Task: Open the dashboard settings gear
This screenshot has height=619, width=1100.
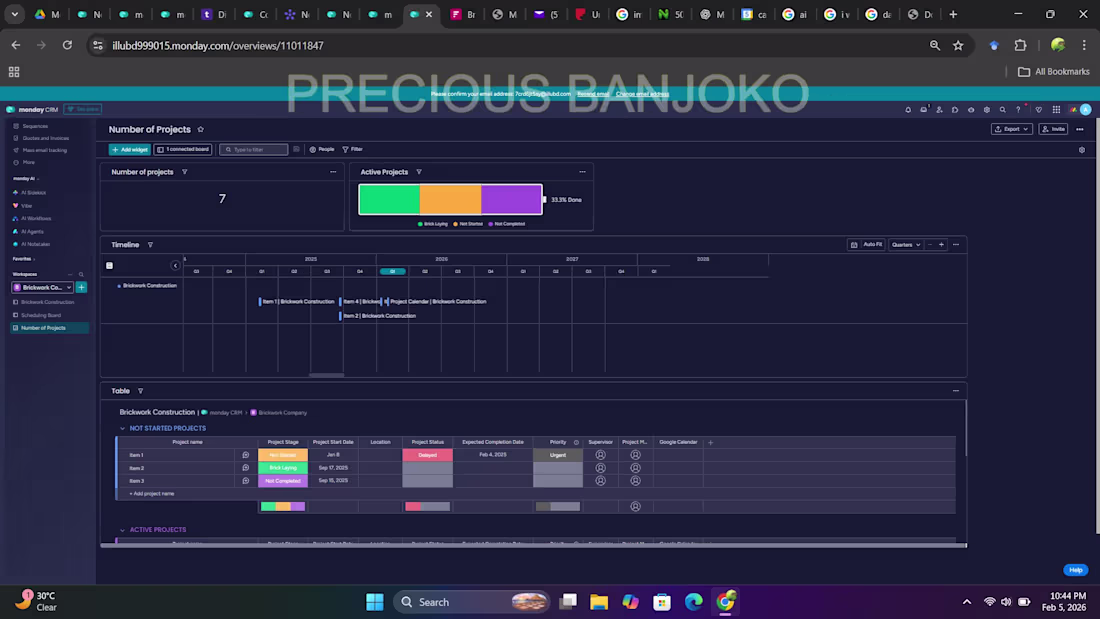Action: pyautogui.click(x=1082, y=149)
